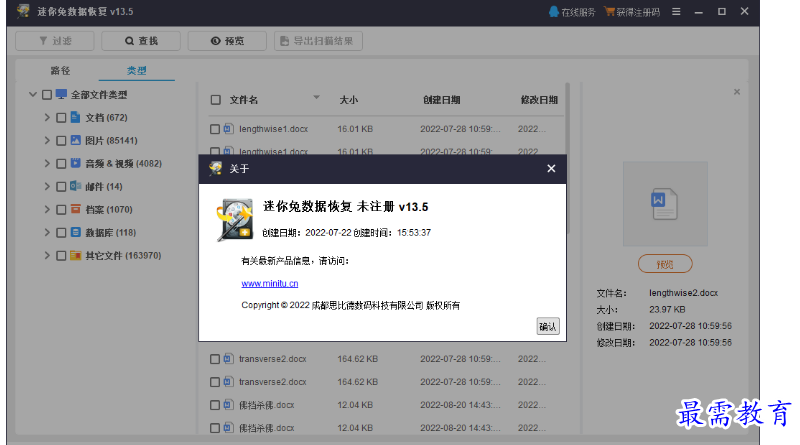Click the Mail (邮件) category icon
The image size is (800, 445).
(76, 186)
